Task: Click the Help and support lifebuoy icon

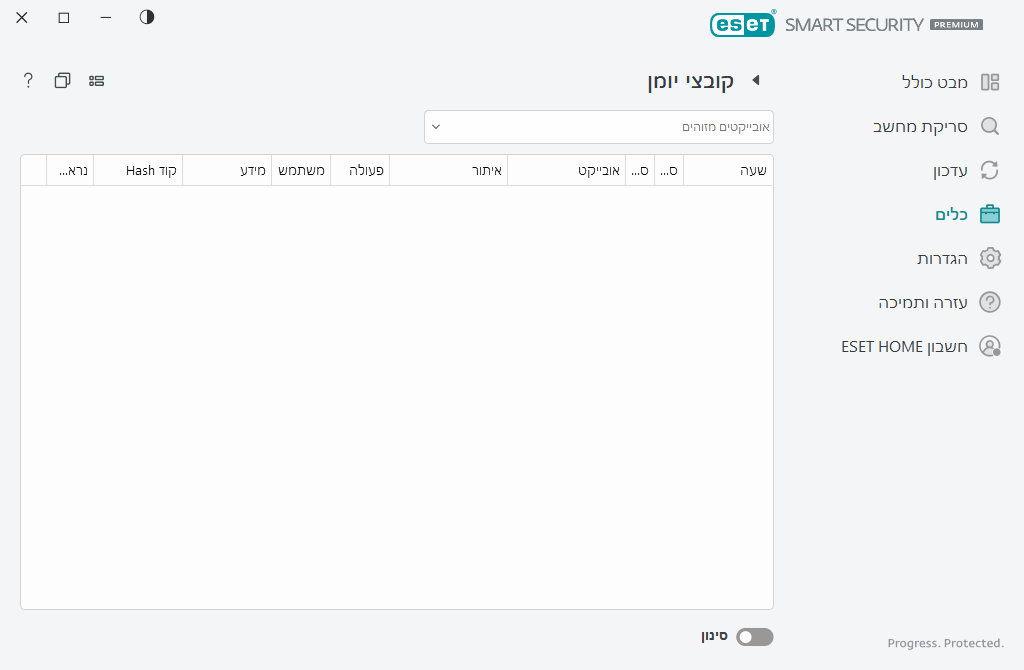Action: tap(990, 302)
